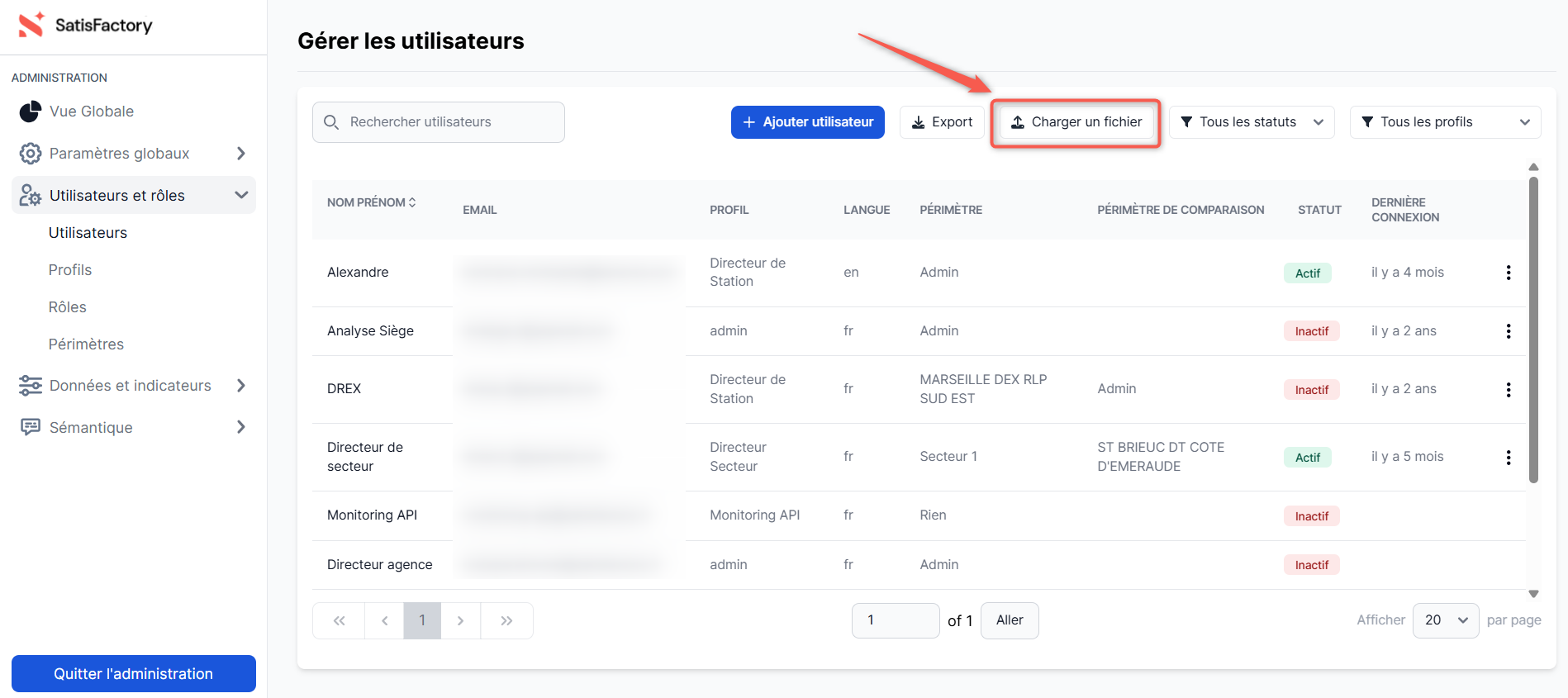Open Vue Globale pie chart icon
Viewport: 1568px width, 698px height.
31,112
